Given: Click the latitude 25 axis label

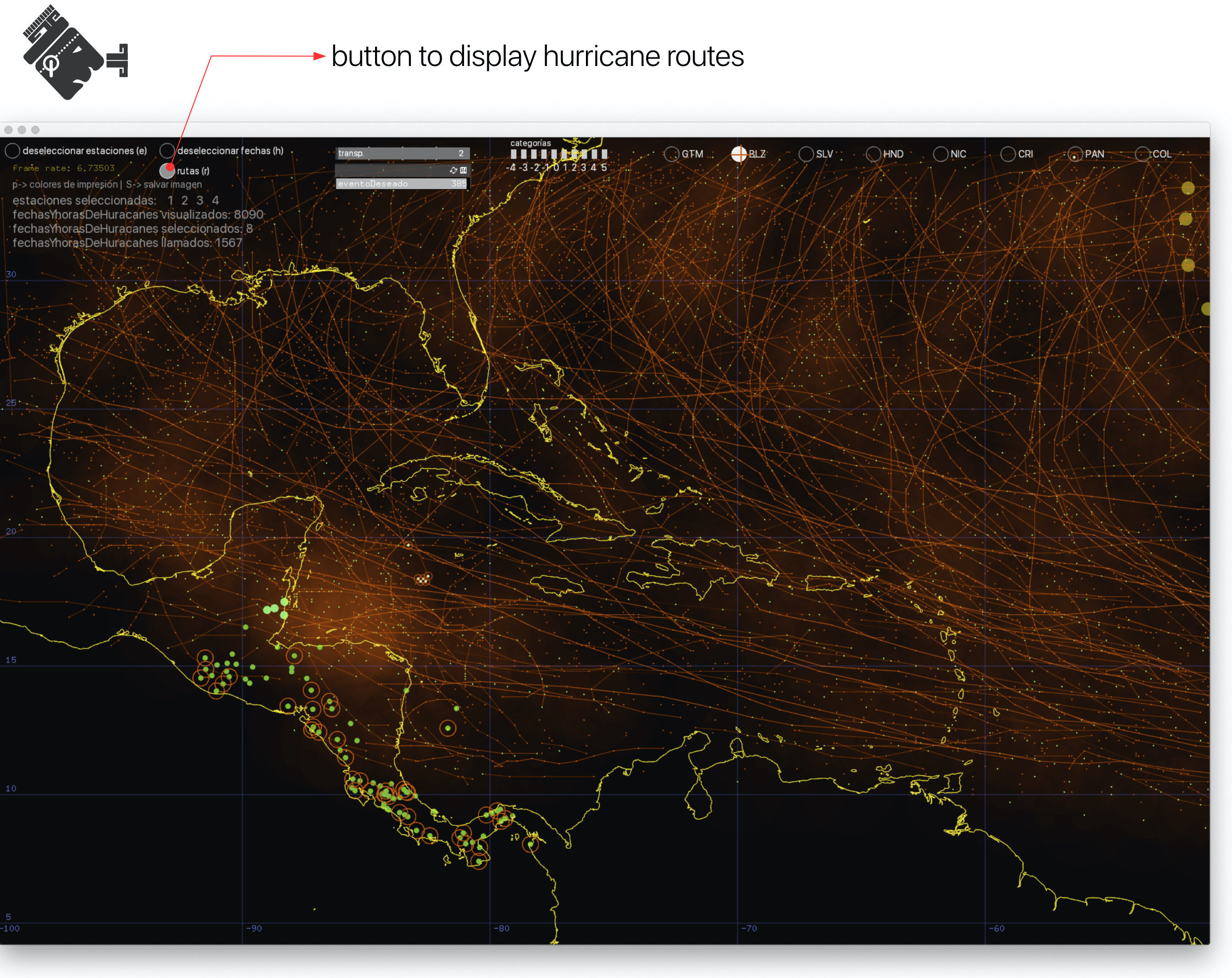Looking at the screenshot, I should click(11, 403).
